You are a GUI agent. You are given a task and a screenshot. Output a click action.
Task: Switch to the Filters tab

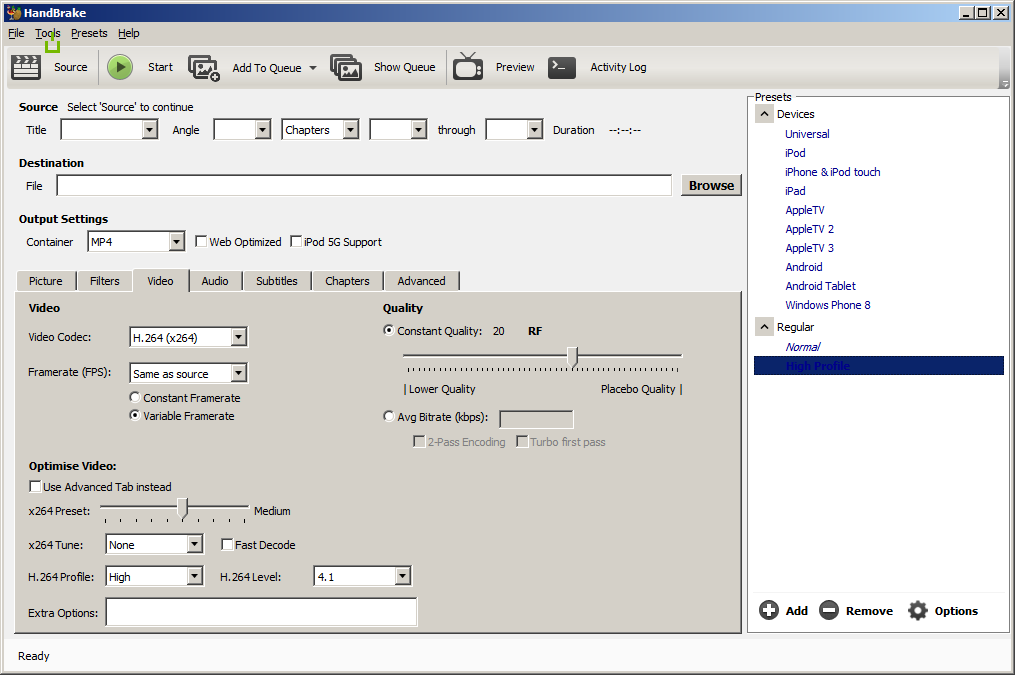coord(105,281)
